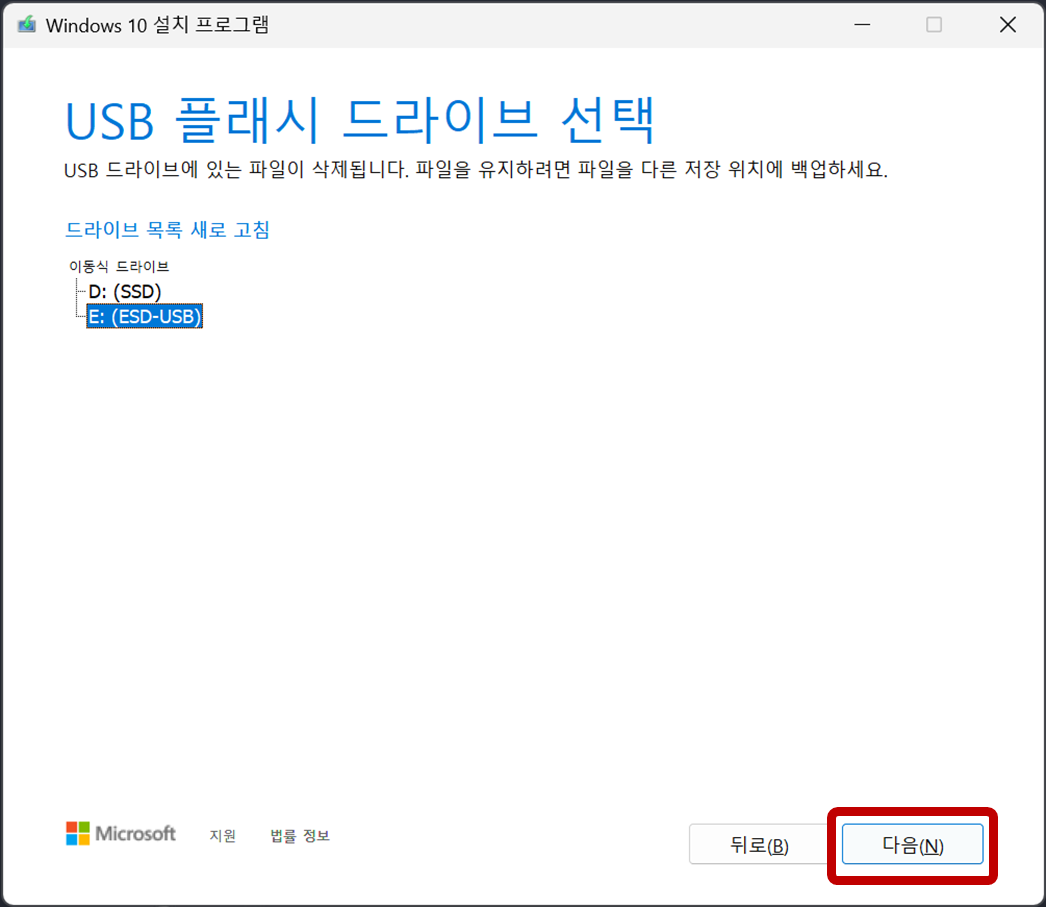
Task: Click the Back (뒤로) button
Action: pos(759,844)
